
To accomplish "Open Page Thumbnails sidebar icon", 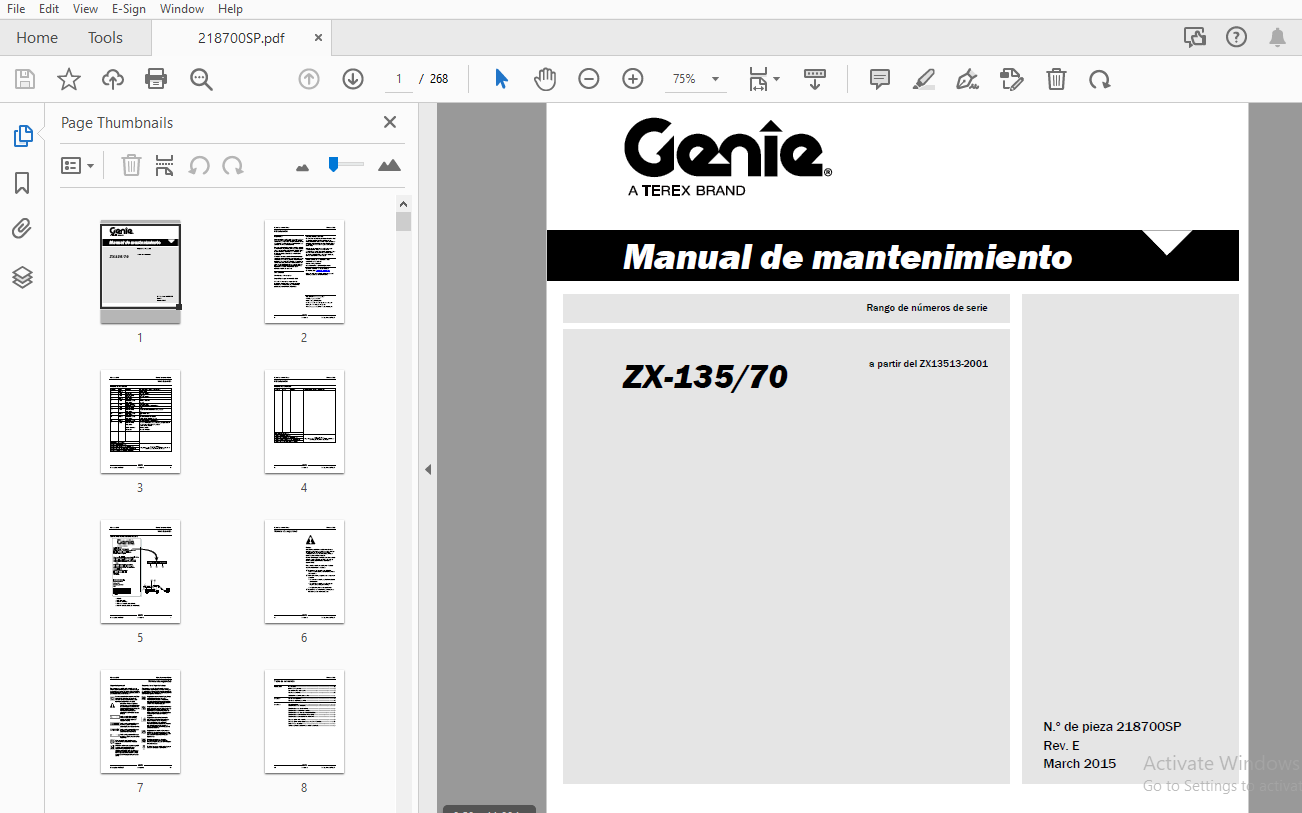I will [x=22, y=136].
